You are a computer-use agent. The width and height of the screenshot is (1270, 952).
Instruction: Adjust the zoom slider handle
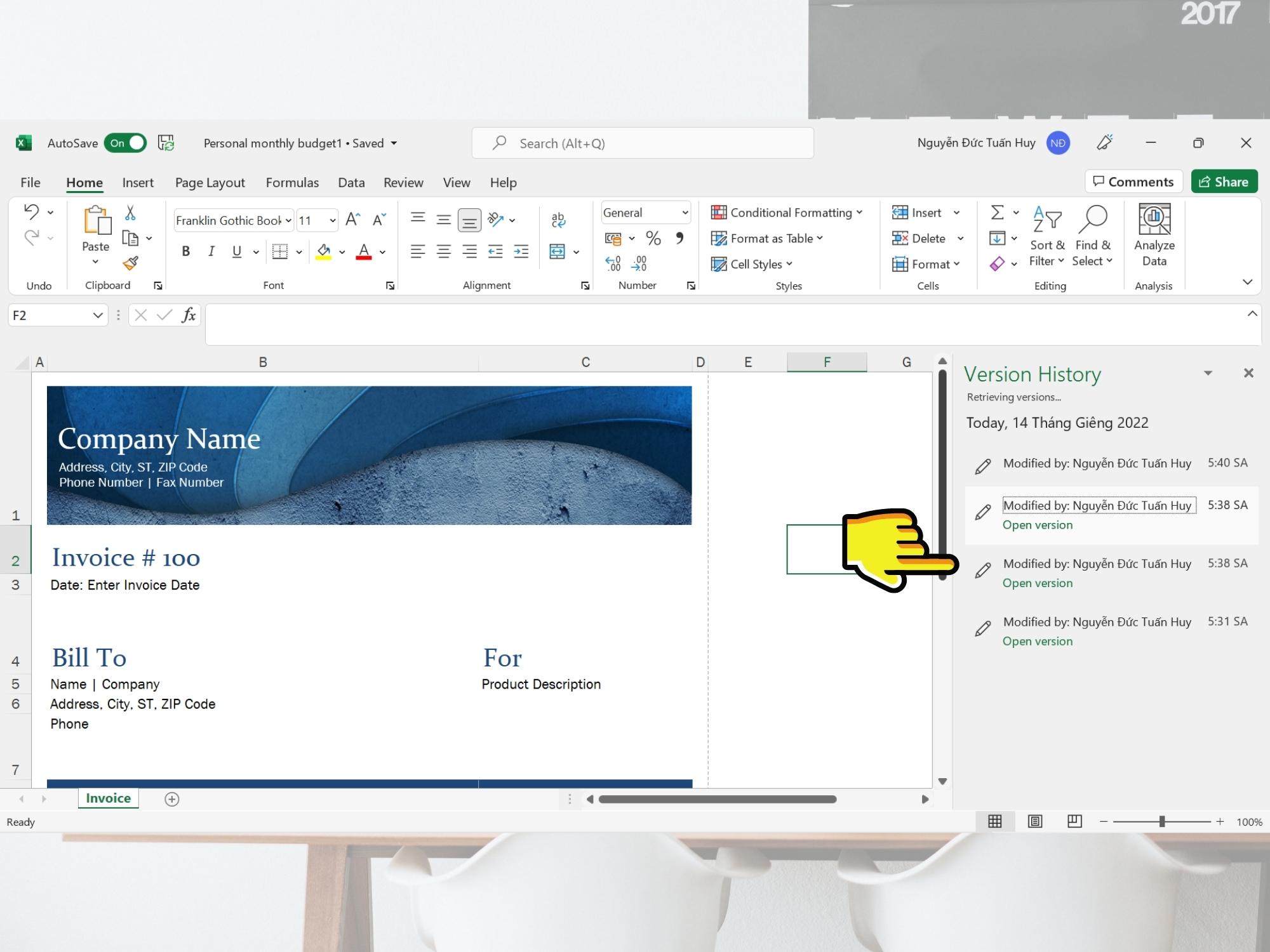point(1162,822)
